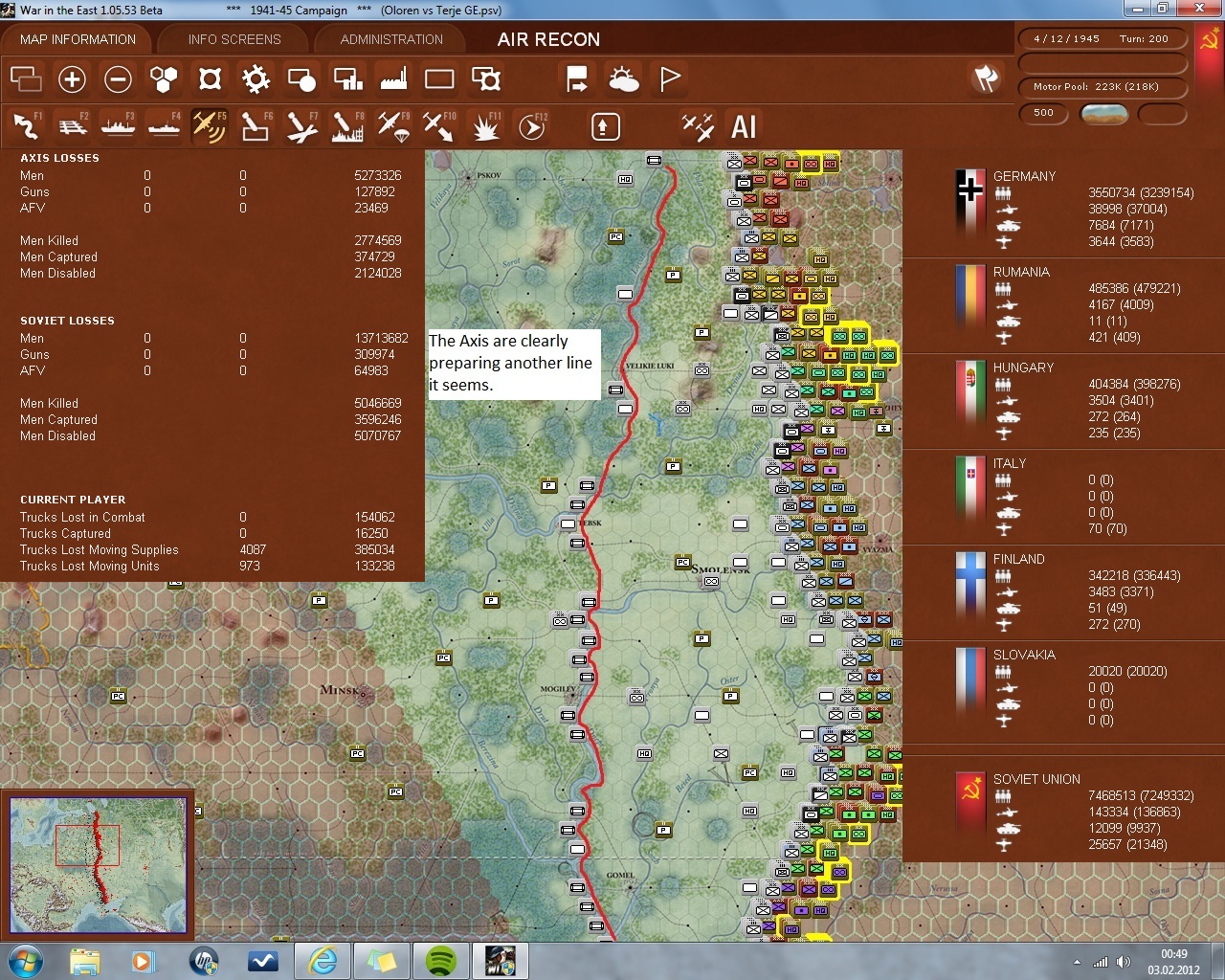
Task: Click the date and Turn 200 field
Action: pos(1102,39)
